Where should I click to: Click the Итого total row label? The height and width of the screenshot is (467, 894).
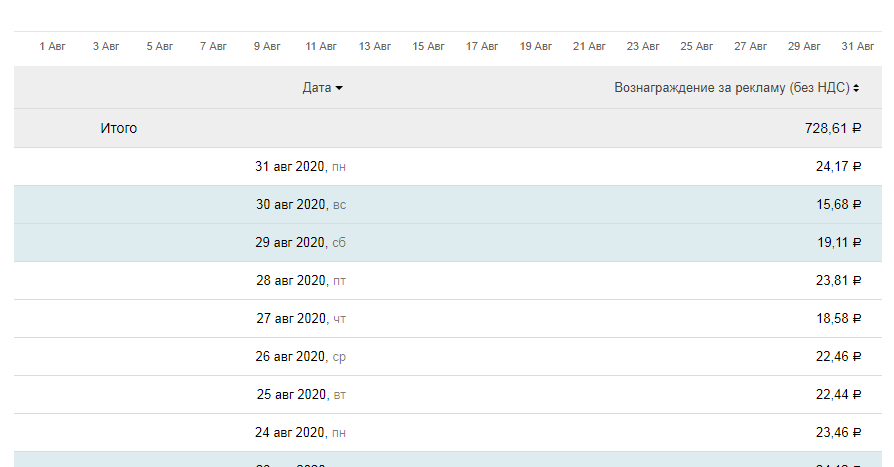point(119,128)
